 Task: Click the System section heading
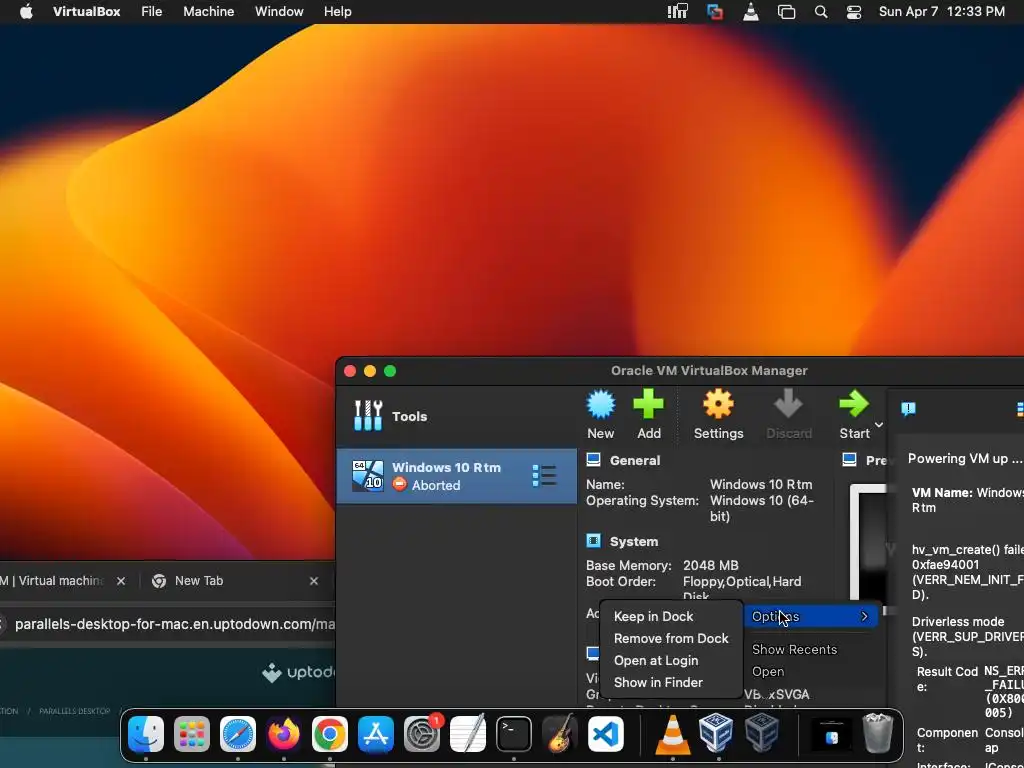click(x=633, y=541)
